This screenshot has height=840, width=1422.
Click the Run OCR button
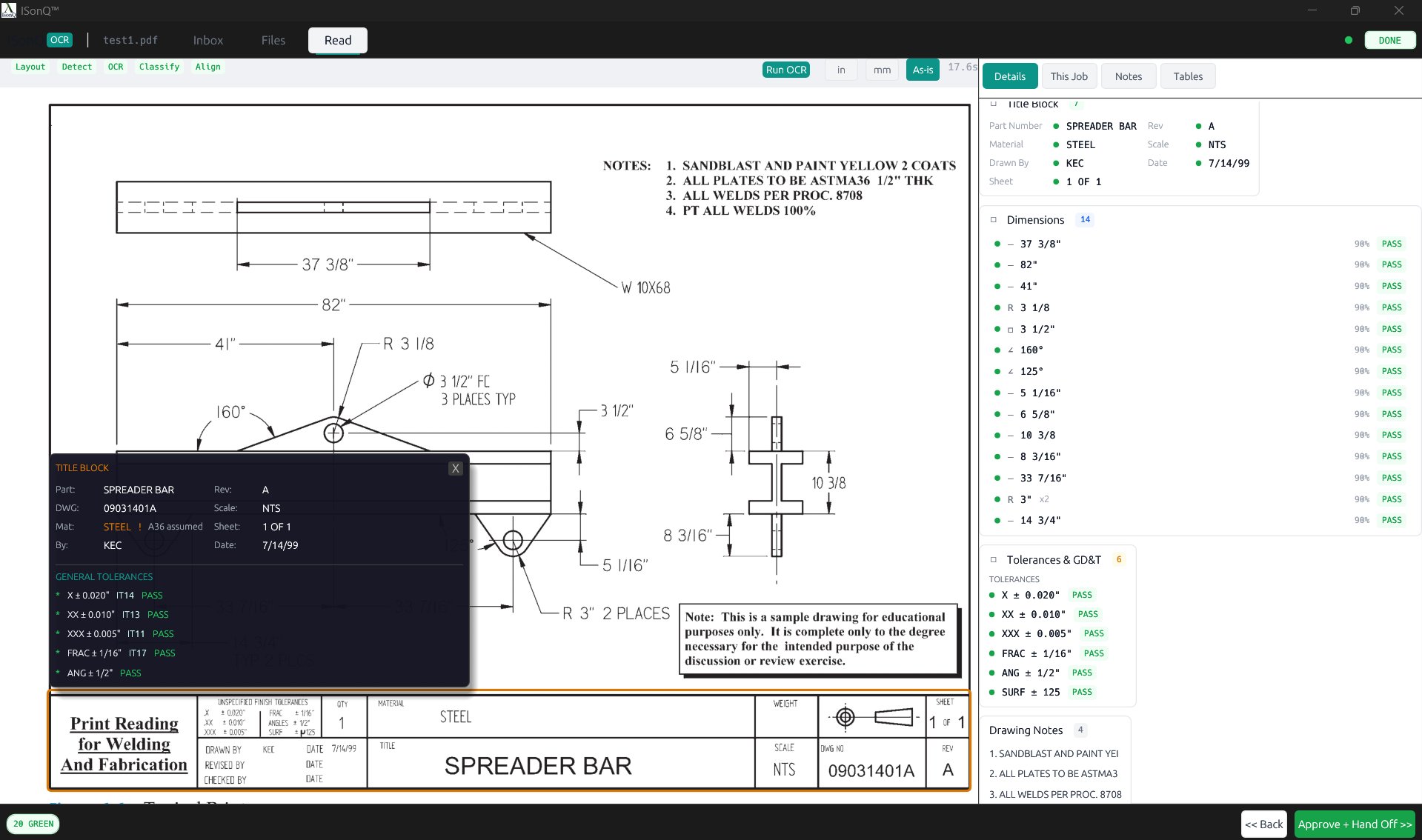coord(785,70)
